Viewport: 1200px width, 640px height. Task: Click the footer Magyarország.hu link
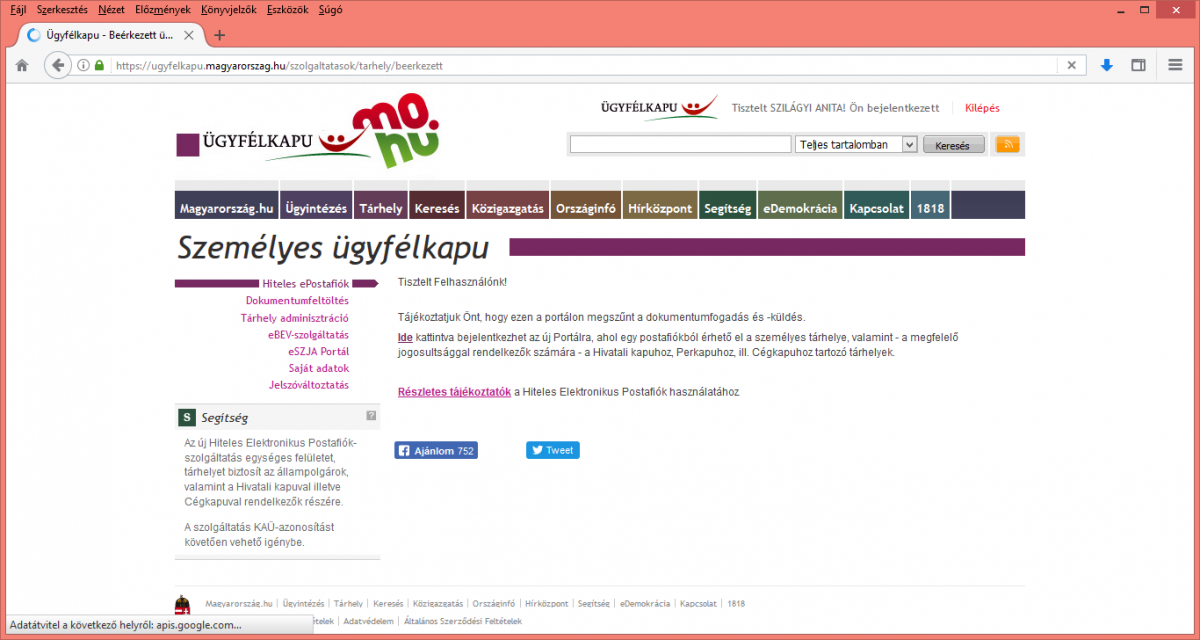click(x=239, y=604)
